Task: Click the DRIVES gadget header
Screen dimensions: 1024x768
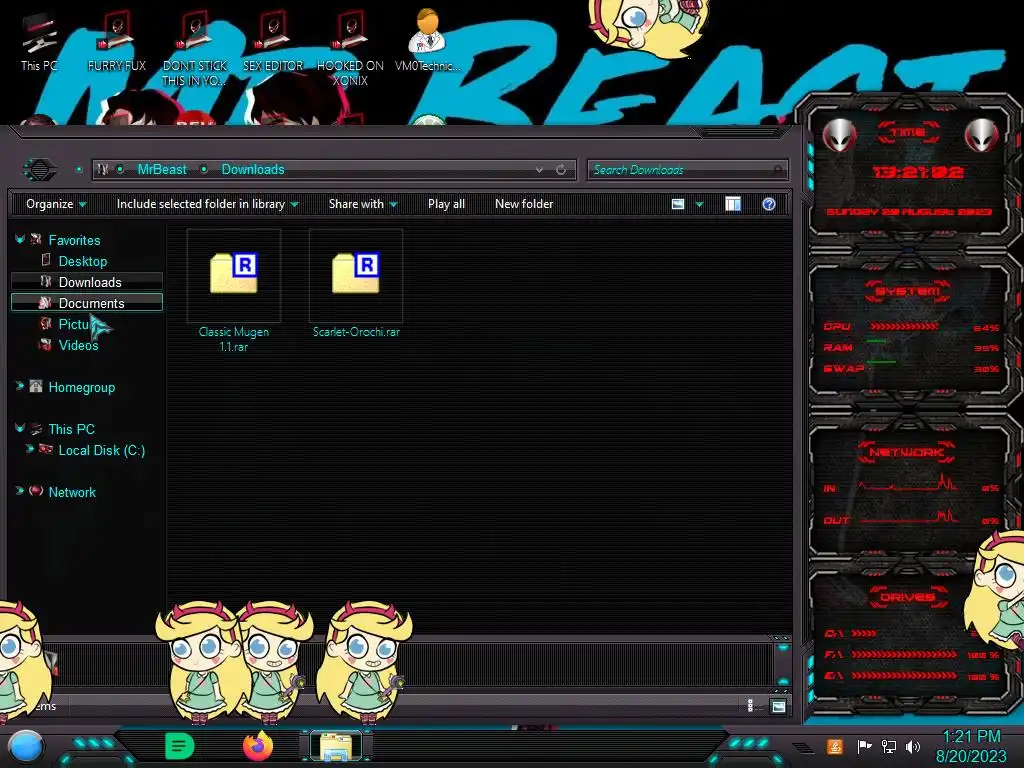Action: point(907,597)
